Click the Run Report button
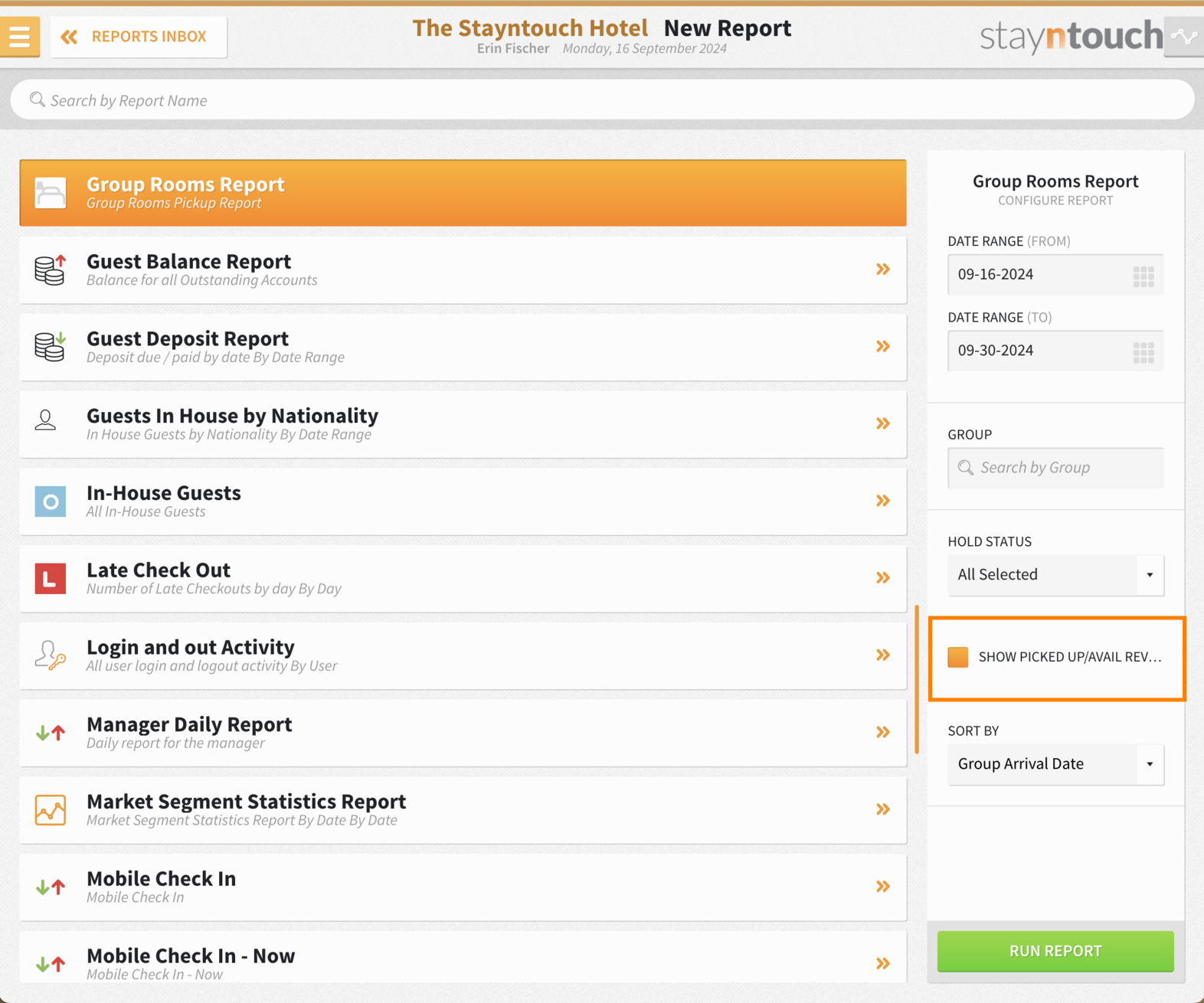 (x=1055, y=951)
